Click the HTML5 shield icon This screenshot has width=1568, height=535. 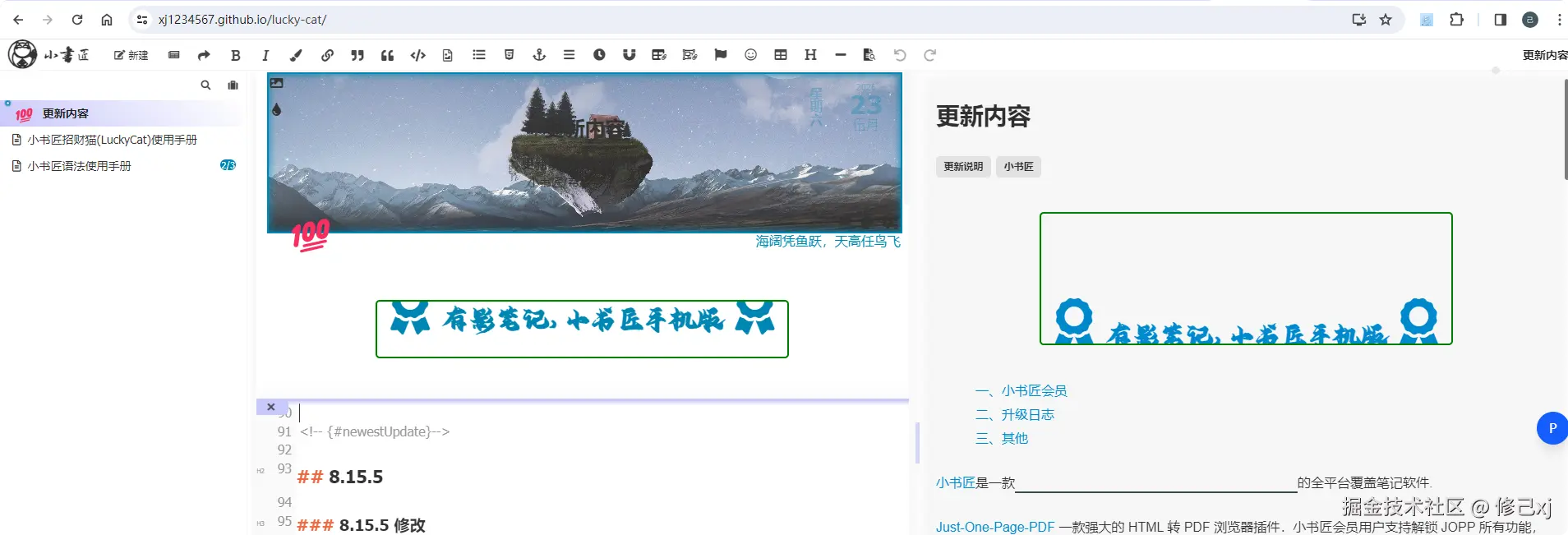[510, 54]
